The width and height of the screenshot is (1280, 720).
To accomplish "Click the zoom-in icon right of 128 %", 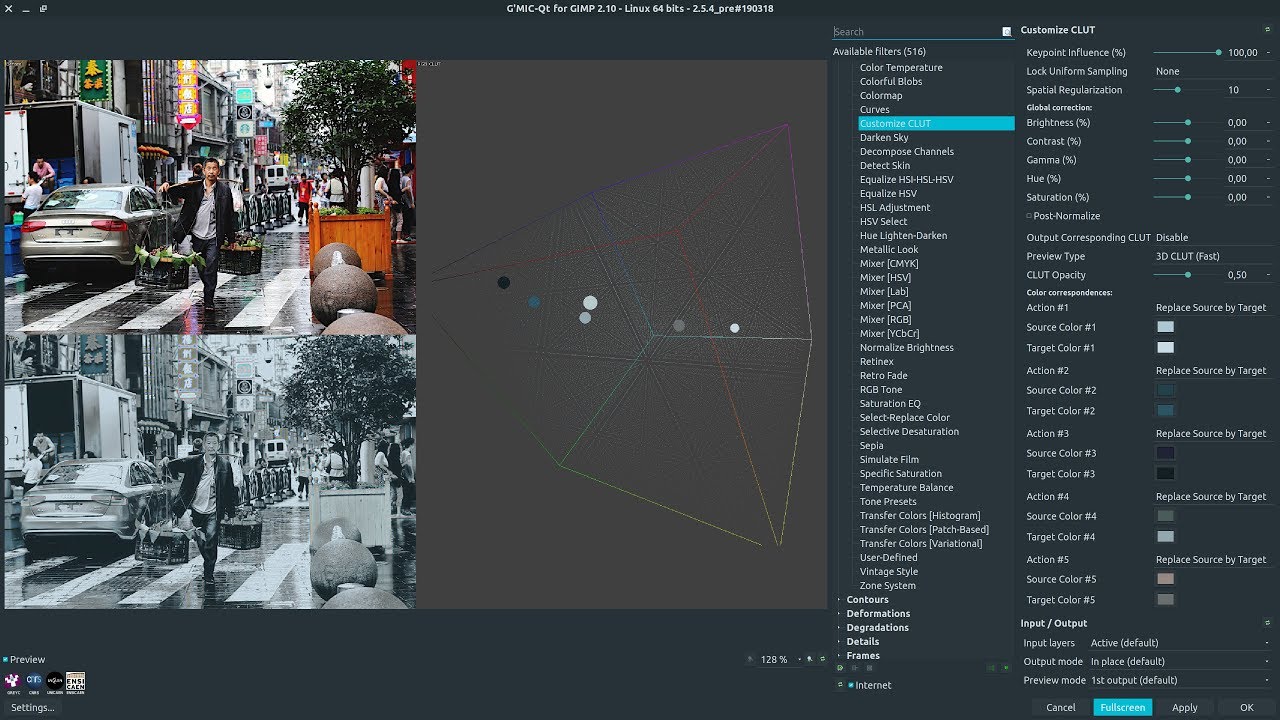I will pyautogui.click(x=809, y=659).
